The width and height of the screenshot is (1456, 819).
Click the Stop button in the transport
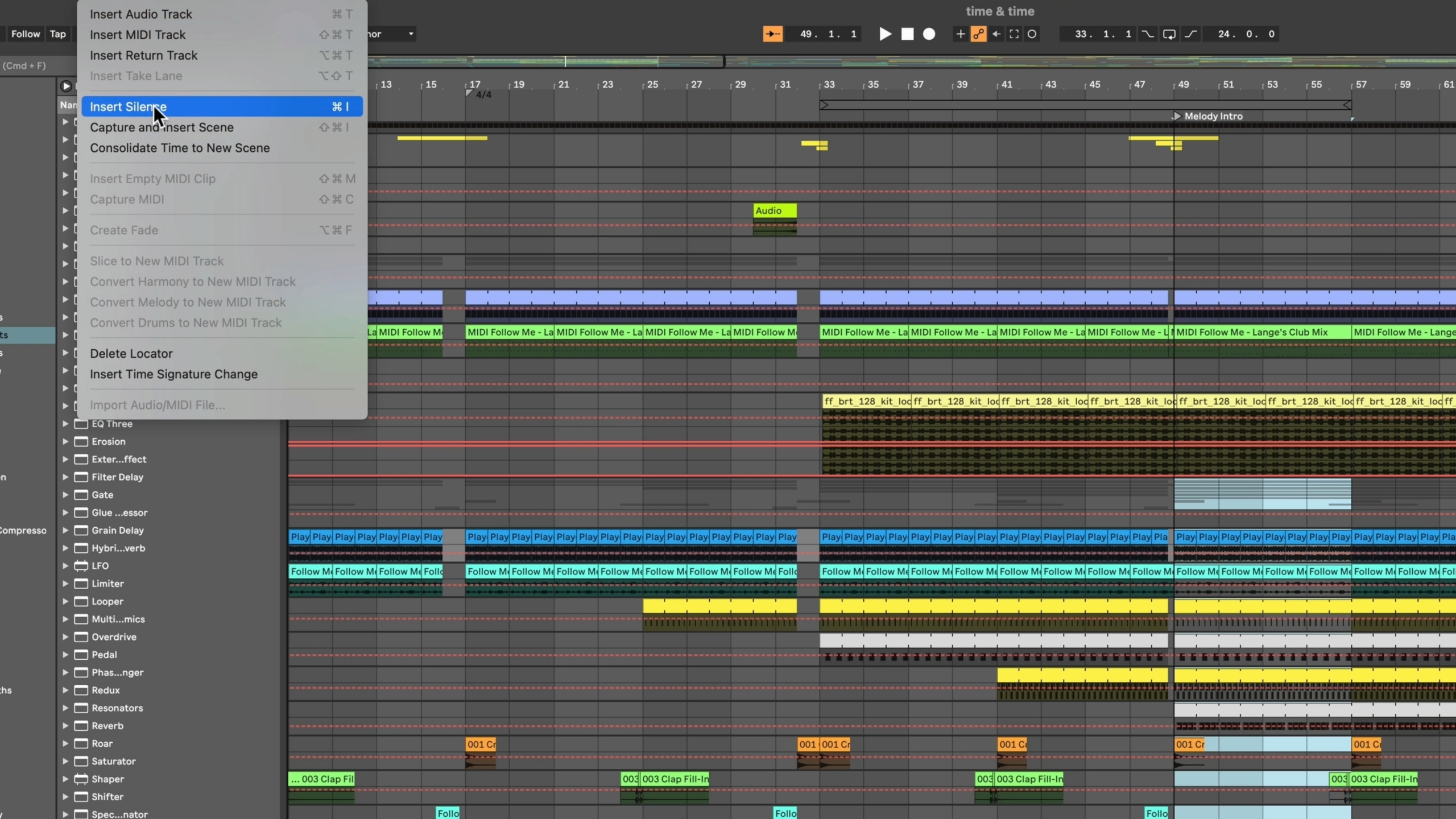[x=907, y=34]
